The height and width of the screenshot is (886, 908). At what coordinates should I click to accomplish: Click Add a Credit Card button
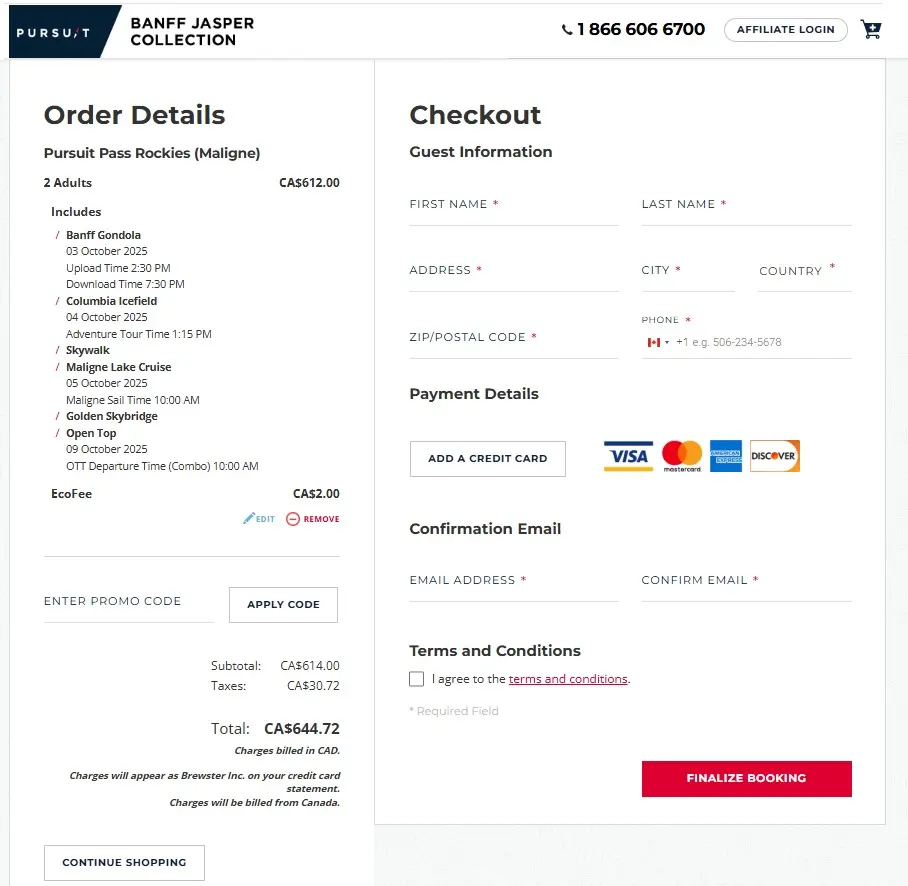pos(488,459)
